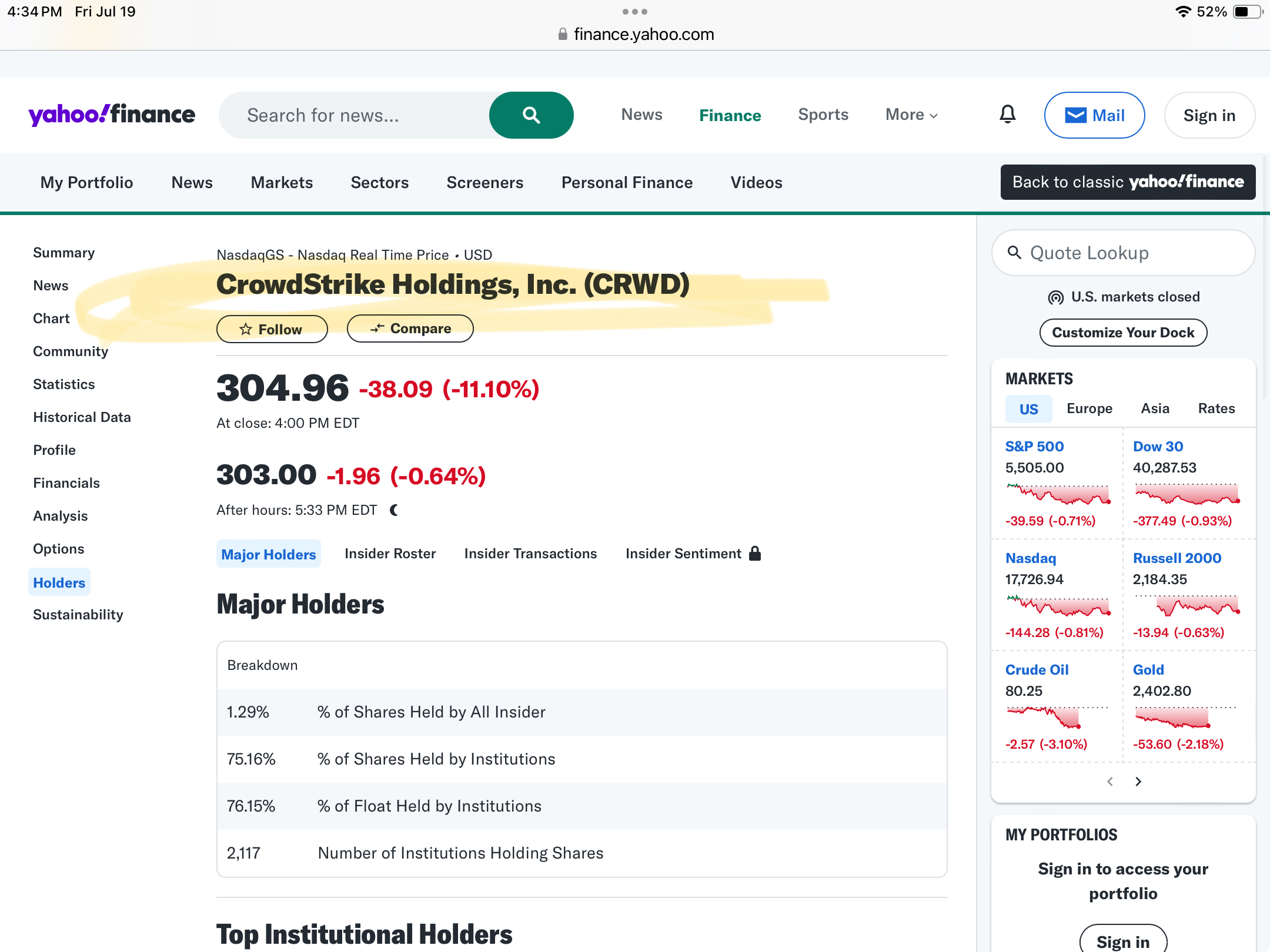Open the Screeners menu

[485, 183]
